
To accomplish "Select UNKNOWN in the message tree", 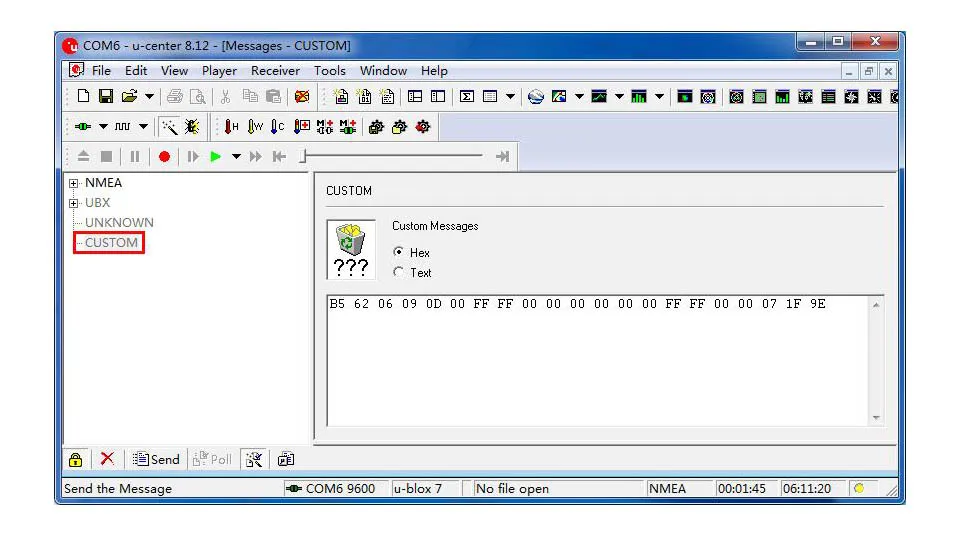I will [119, 222].
